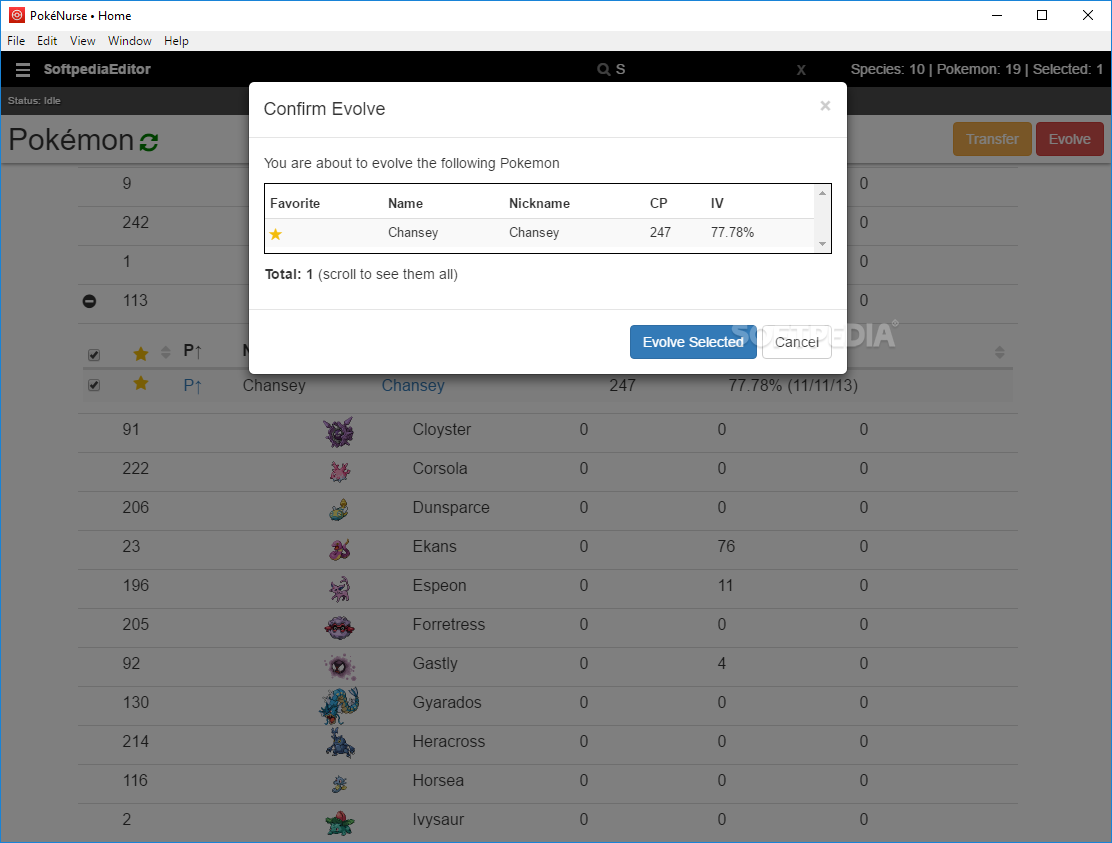The width and height of the screenshot is (1112, 843).
Task: Click the Nickname column header in the dialog
Action: tap(539, 203)
